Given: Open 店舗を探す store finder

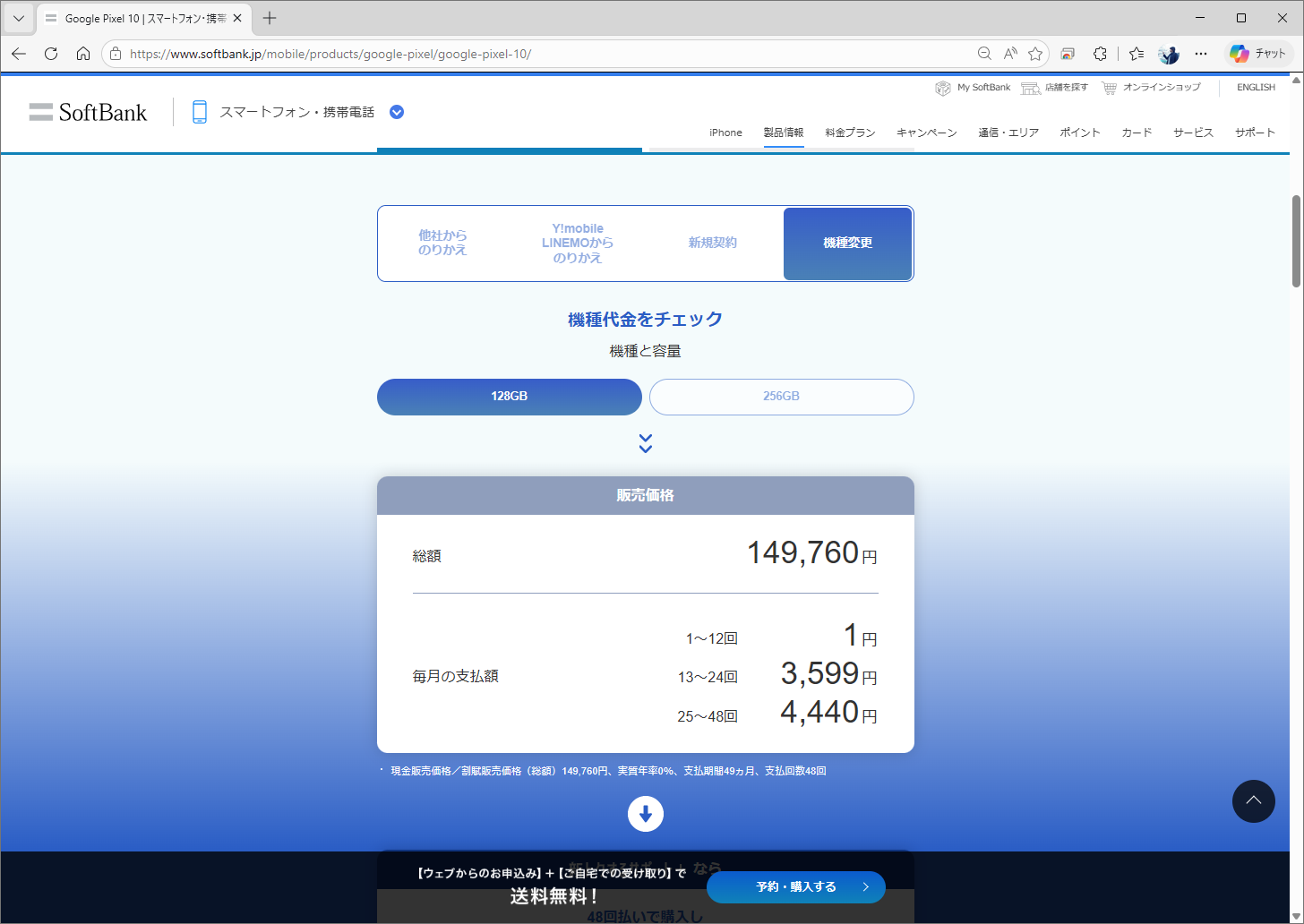Looking at the screenshot, I should [1055, 88].
